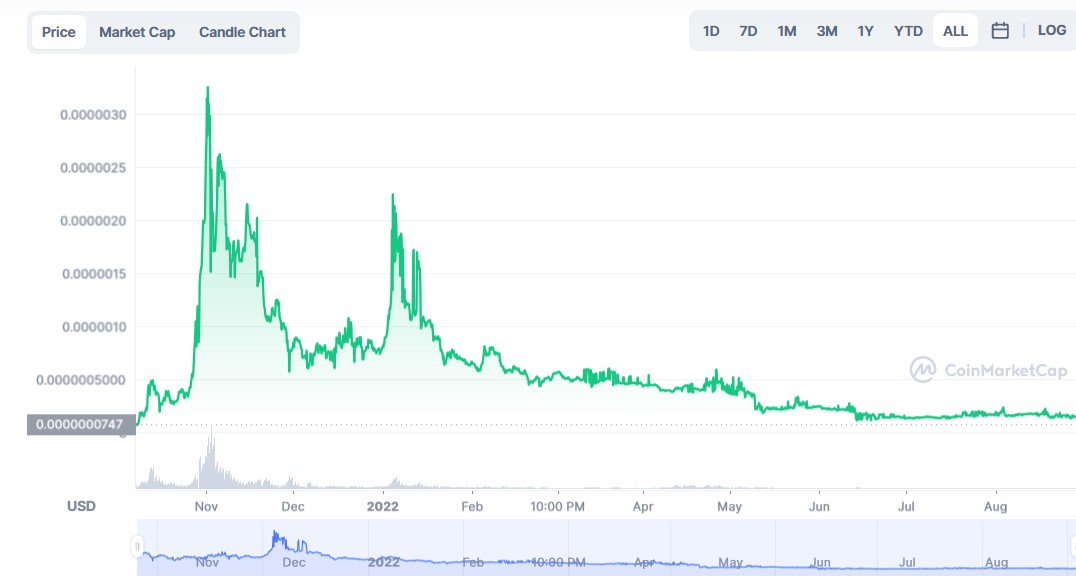Select the 3M time range
The width and height of the screenshot is (1076, 583).
click(826, 30)
